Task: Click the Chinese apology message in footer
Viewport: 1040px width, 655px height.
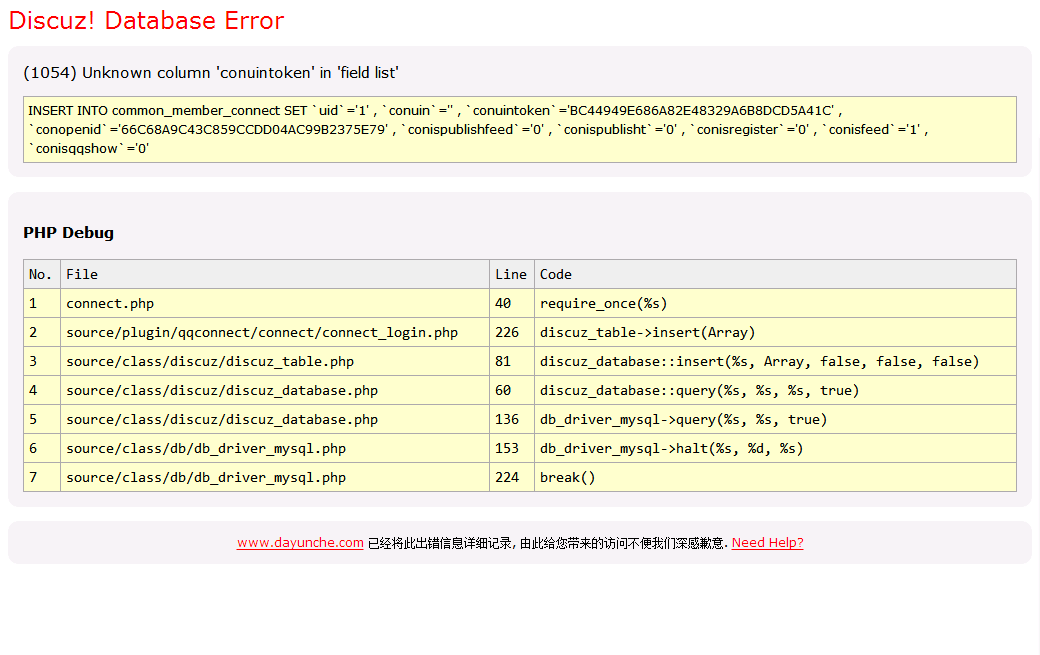Action: pos(547,544)
